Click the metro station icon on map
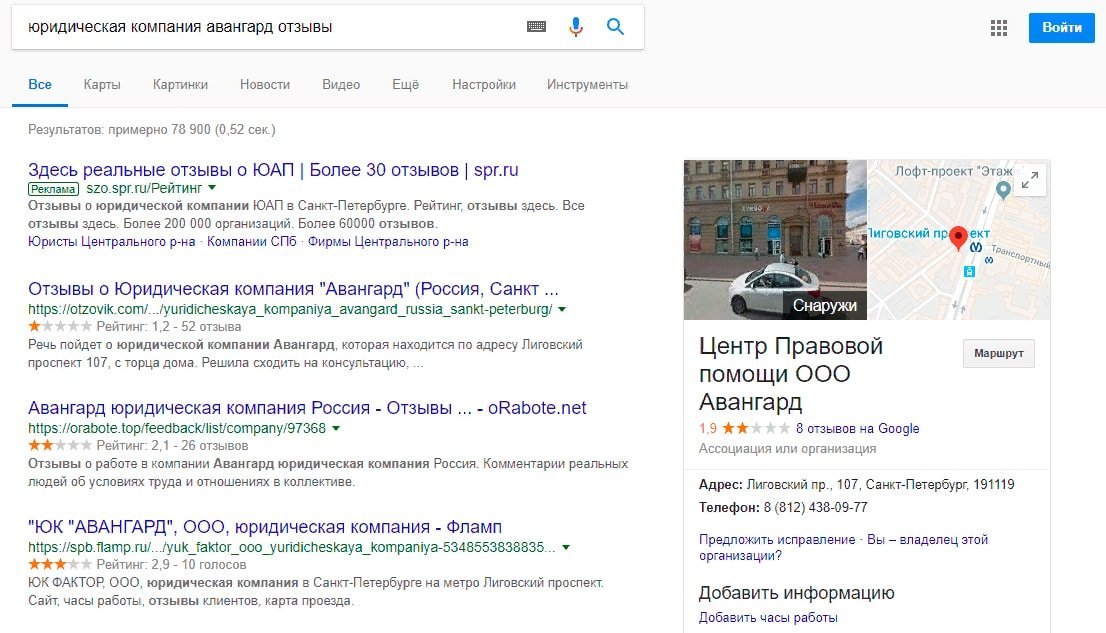Viewport: 1106px width, 633px height. 976,248
